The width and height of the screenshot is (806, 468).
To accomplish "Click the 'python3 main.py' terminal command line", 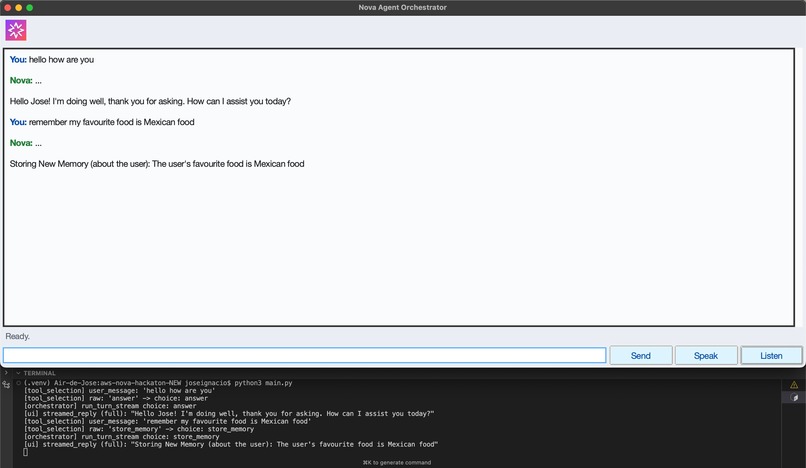I will [158, 383].
